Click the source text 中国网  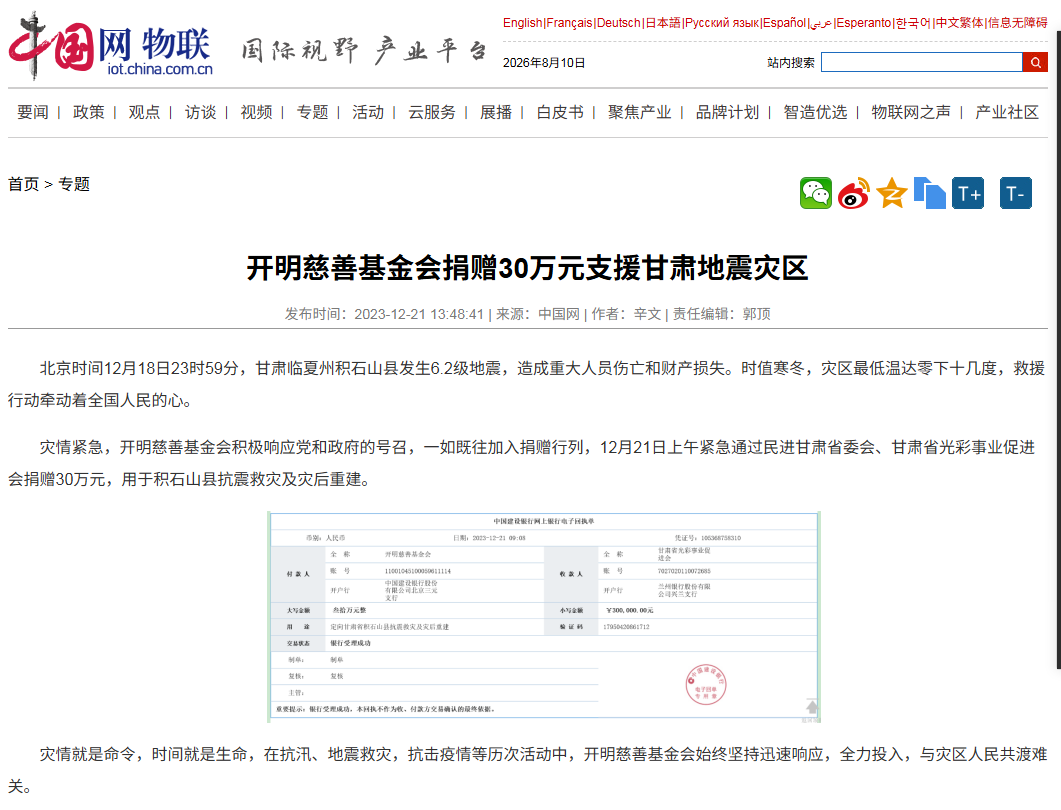click(x=559, y=314)
